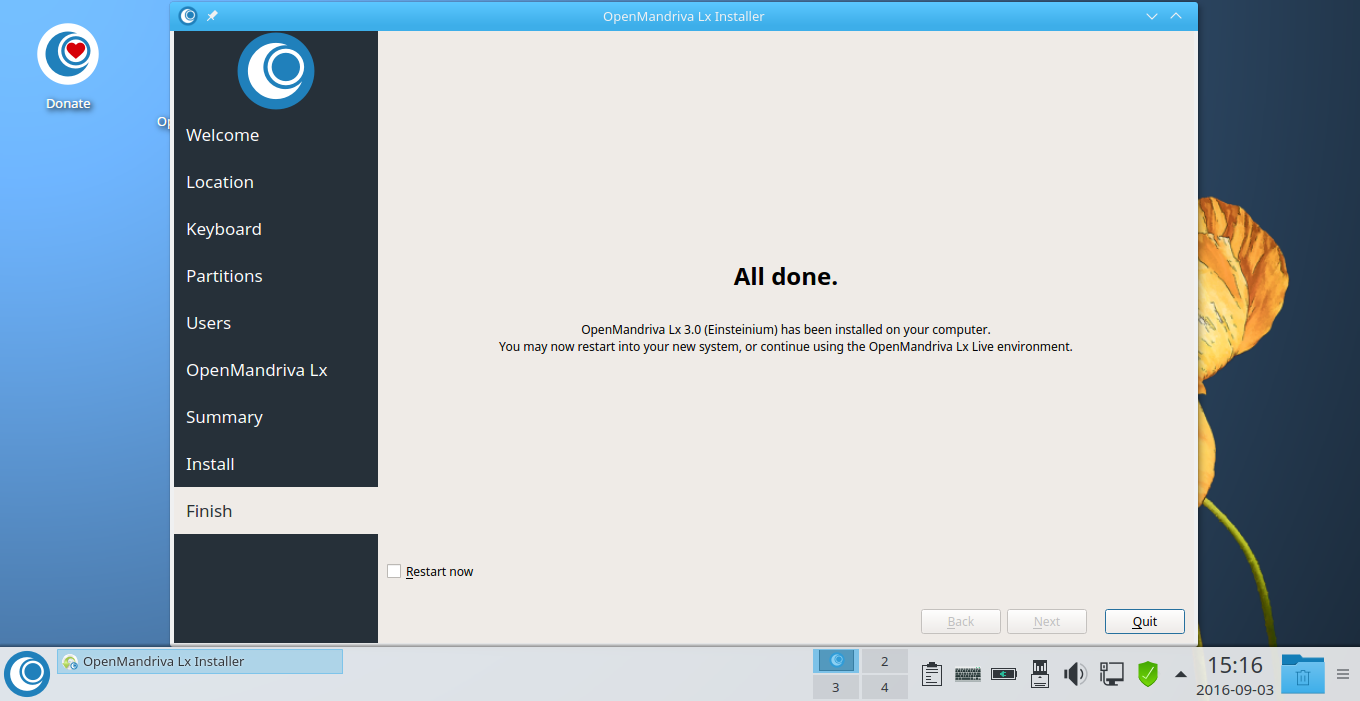Select the Location step in sidebar
This screenshot has height=701, width=1360.
pyautogui.click(x=276, y=182)
